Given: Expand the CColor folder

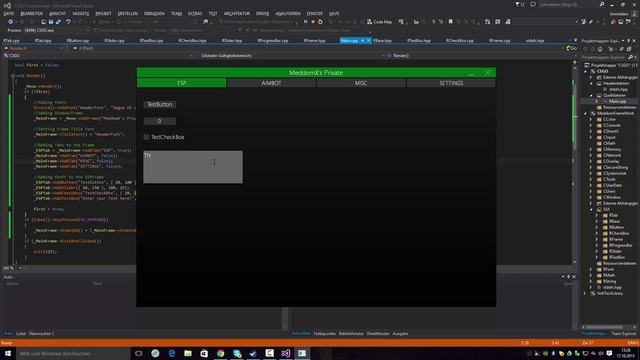Looking at the screenshot, I should point(591,119).
